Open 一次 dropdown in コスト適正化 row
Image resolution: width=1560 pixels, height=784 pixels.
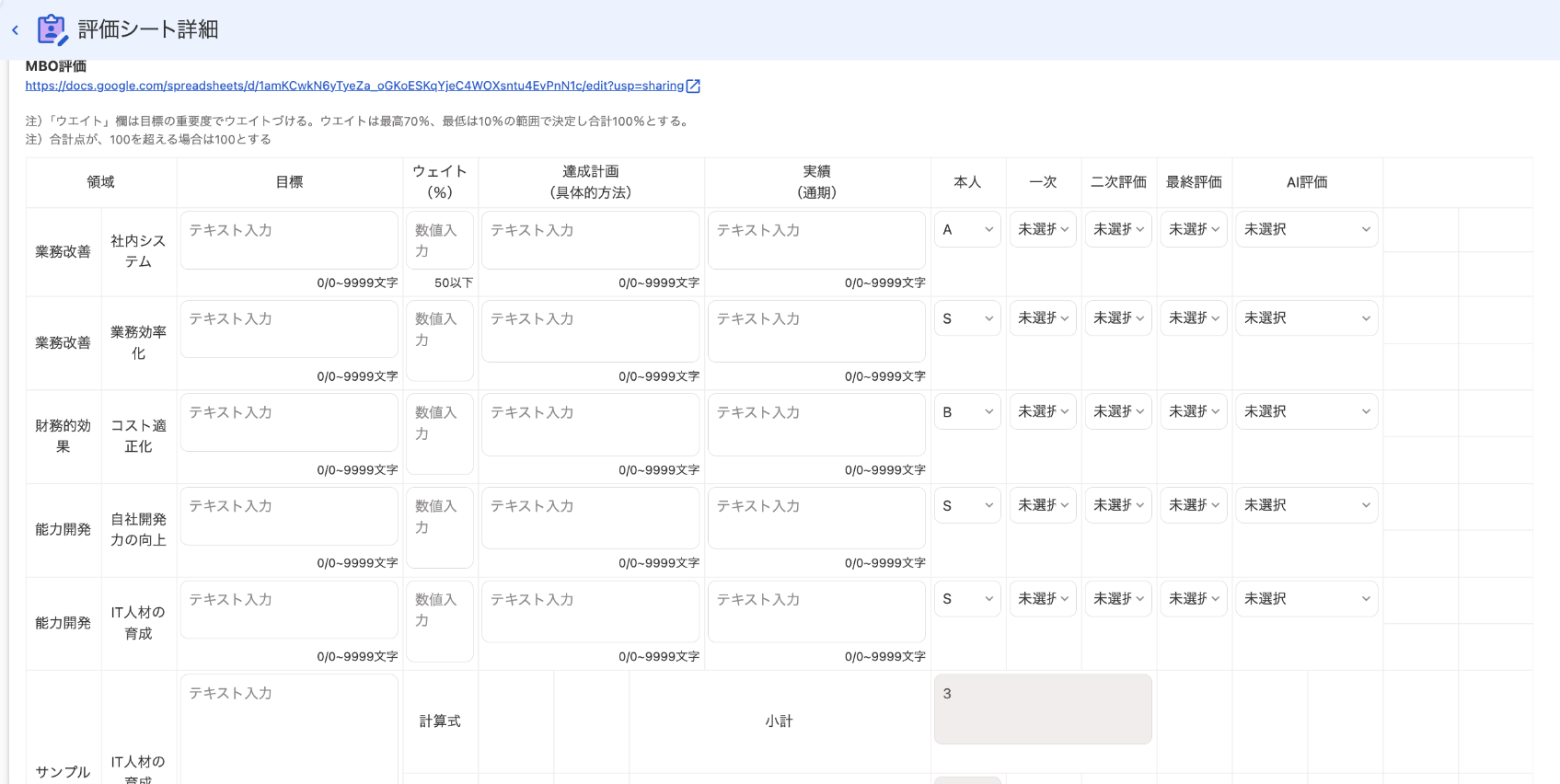[x=1043, y=412]
